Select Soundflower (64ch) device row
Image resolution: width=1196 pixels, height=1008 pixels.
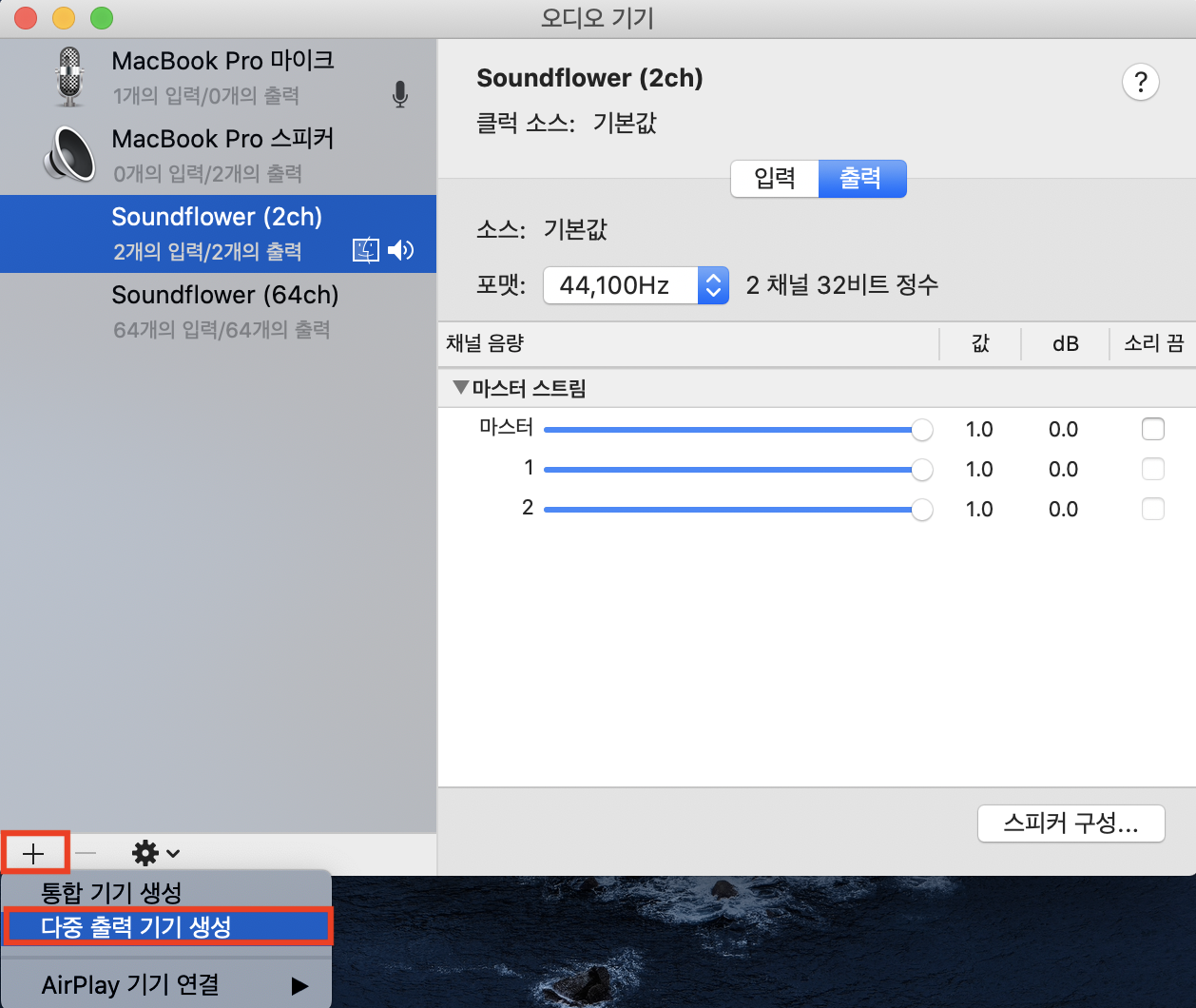coord(218,312)
